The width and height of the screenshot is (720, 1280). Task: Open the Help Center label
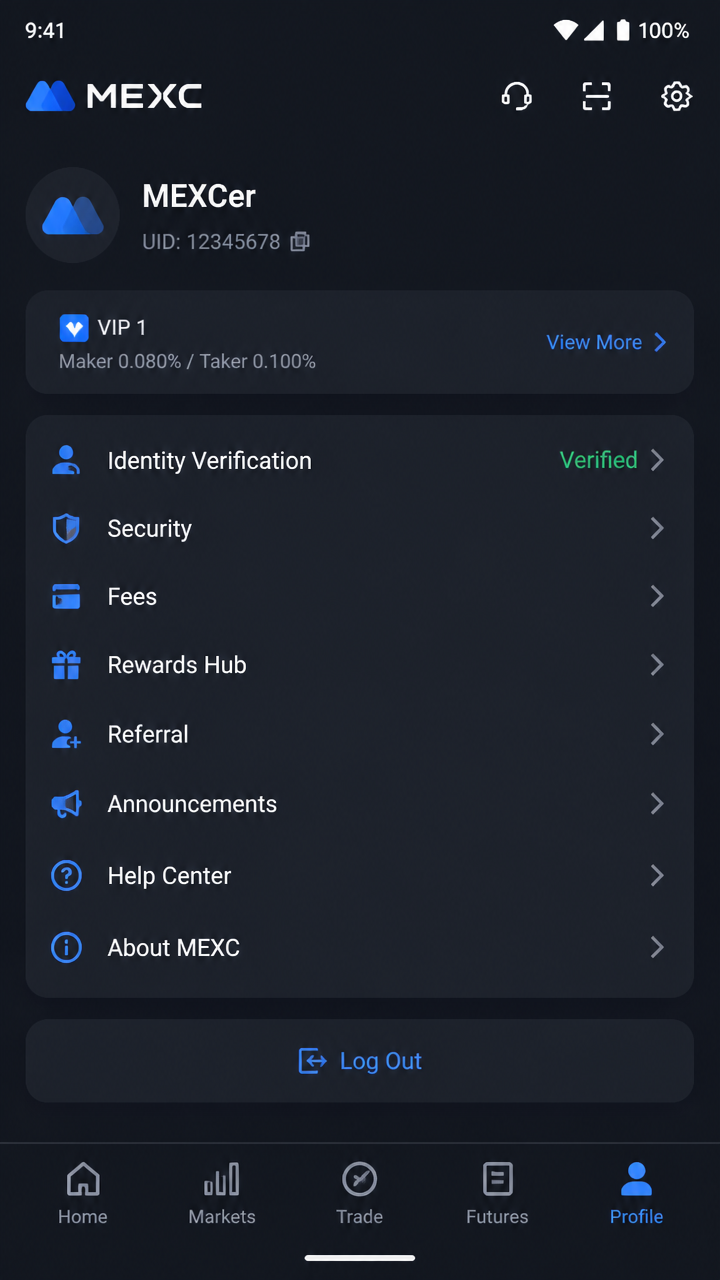click(x=169, y=876)
